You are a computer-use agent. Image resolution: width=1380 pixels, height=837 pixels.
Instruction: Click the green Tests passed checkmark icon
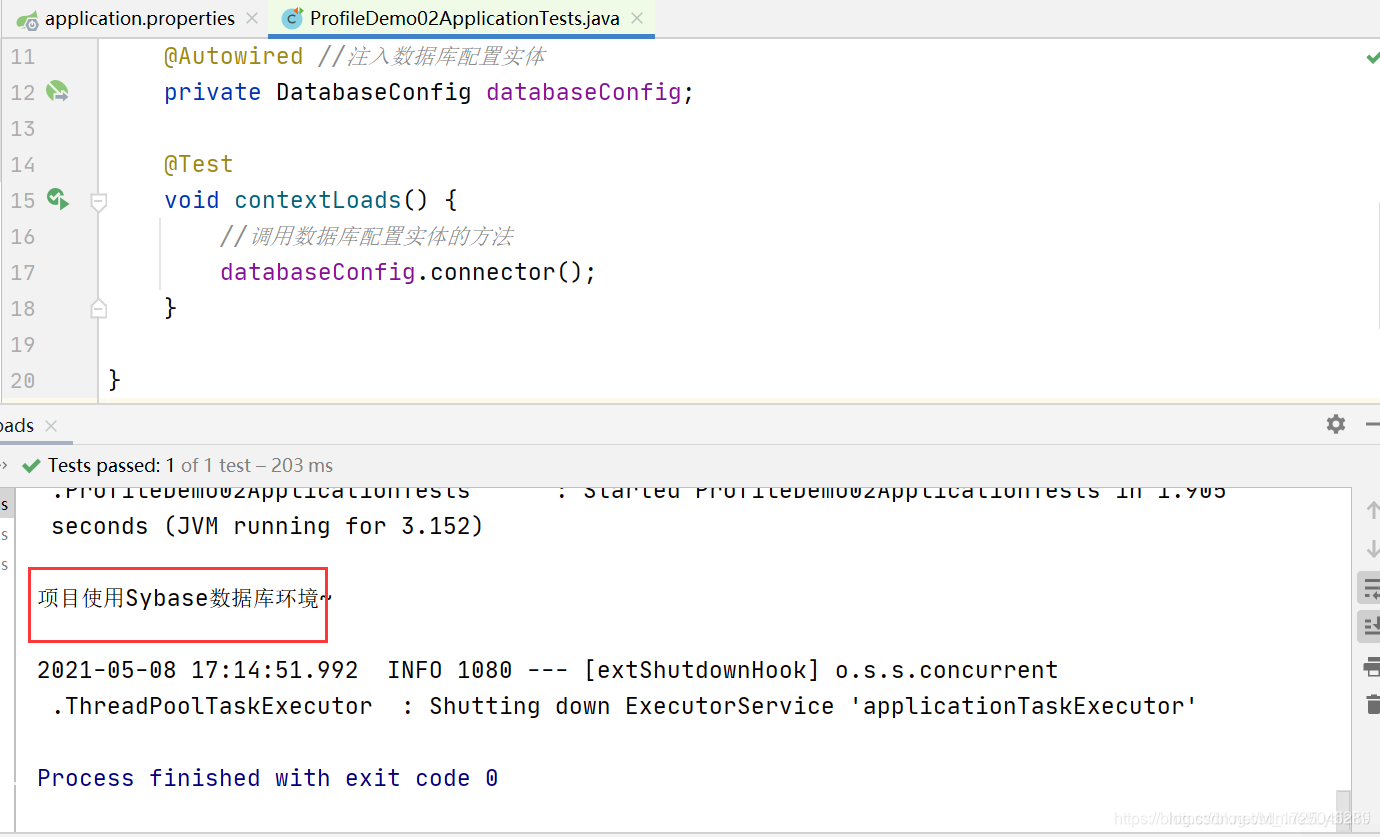tap(32, 465)
